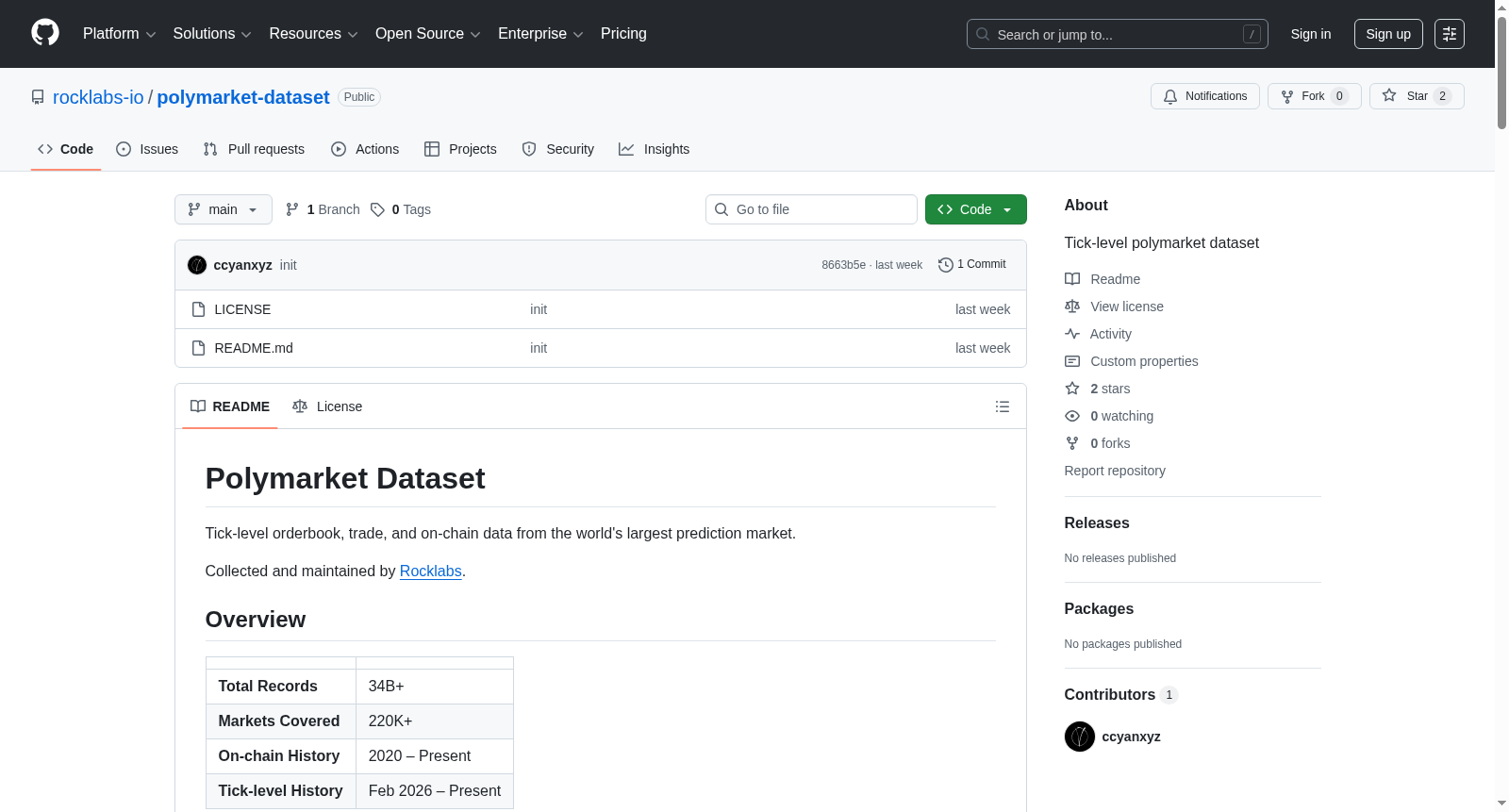The height and width of the screenshot is (812, 1509).
Task: Click ccyanxyz avatar under Contributors
Action: tap(1080, 737)
